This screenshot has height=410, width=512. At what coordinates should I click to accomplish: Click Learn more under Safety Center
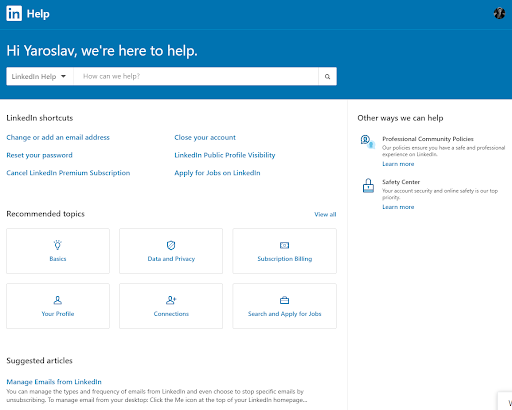point(398,207)
